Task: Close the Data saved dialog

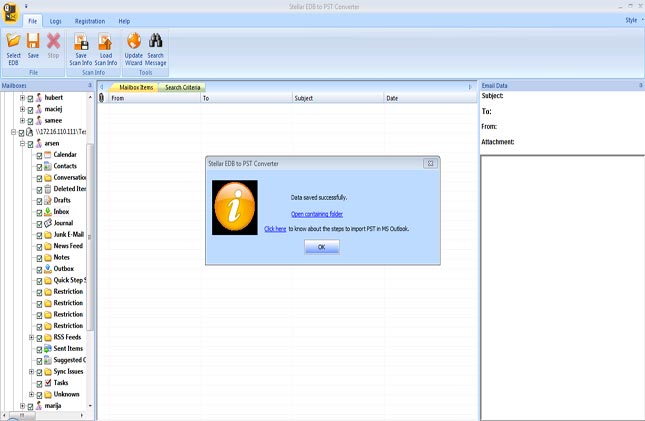Action: [430, 163]
